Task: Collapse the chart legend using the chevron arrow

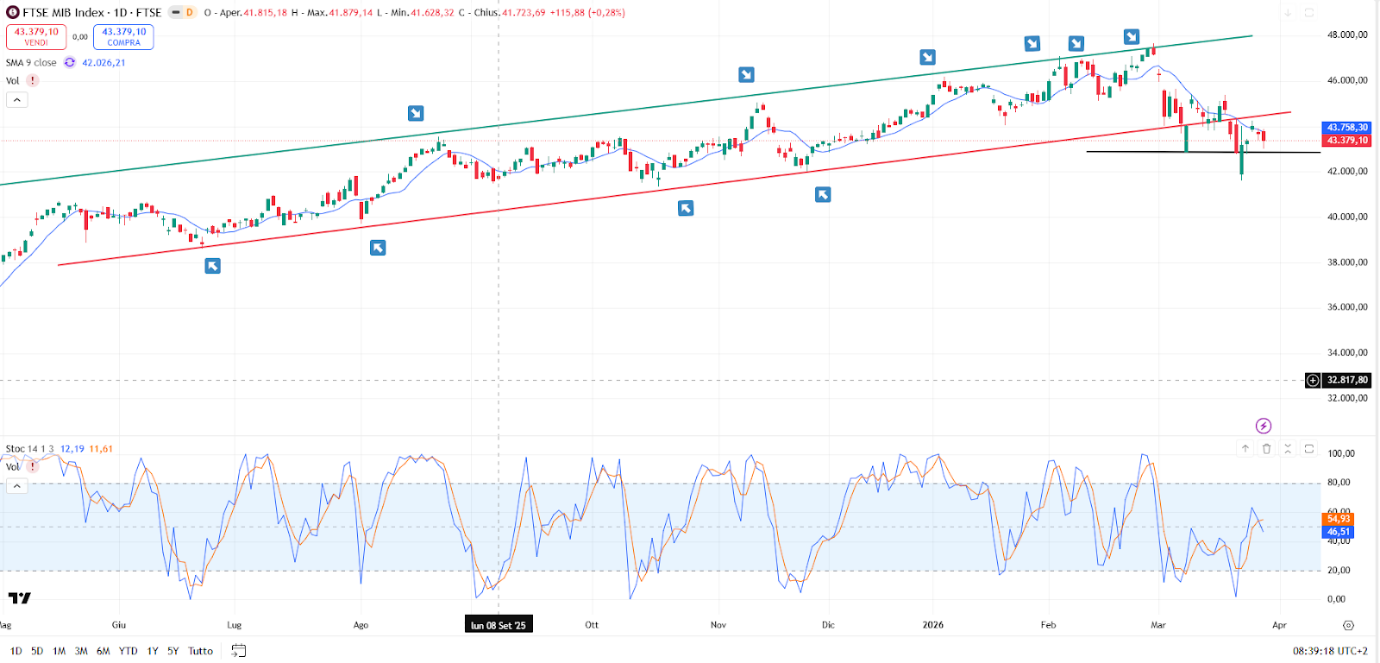Action: pos(17,99)
